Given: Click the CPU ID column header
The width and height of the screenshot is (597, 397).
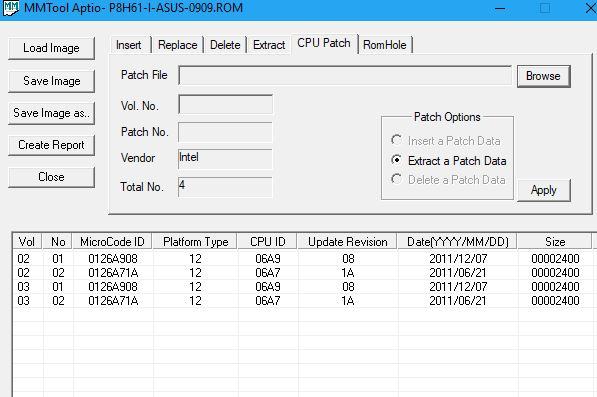Looking at the screenshot, I should pos(268,242).
